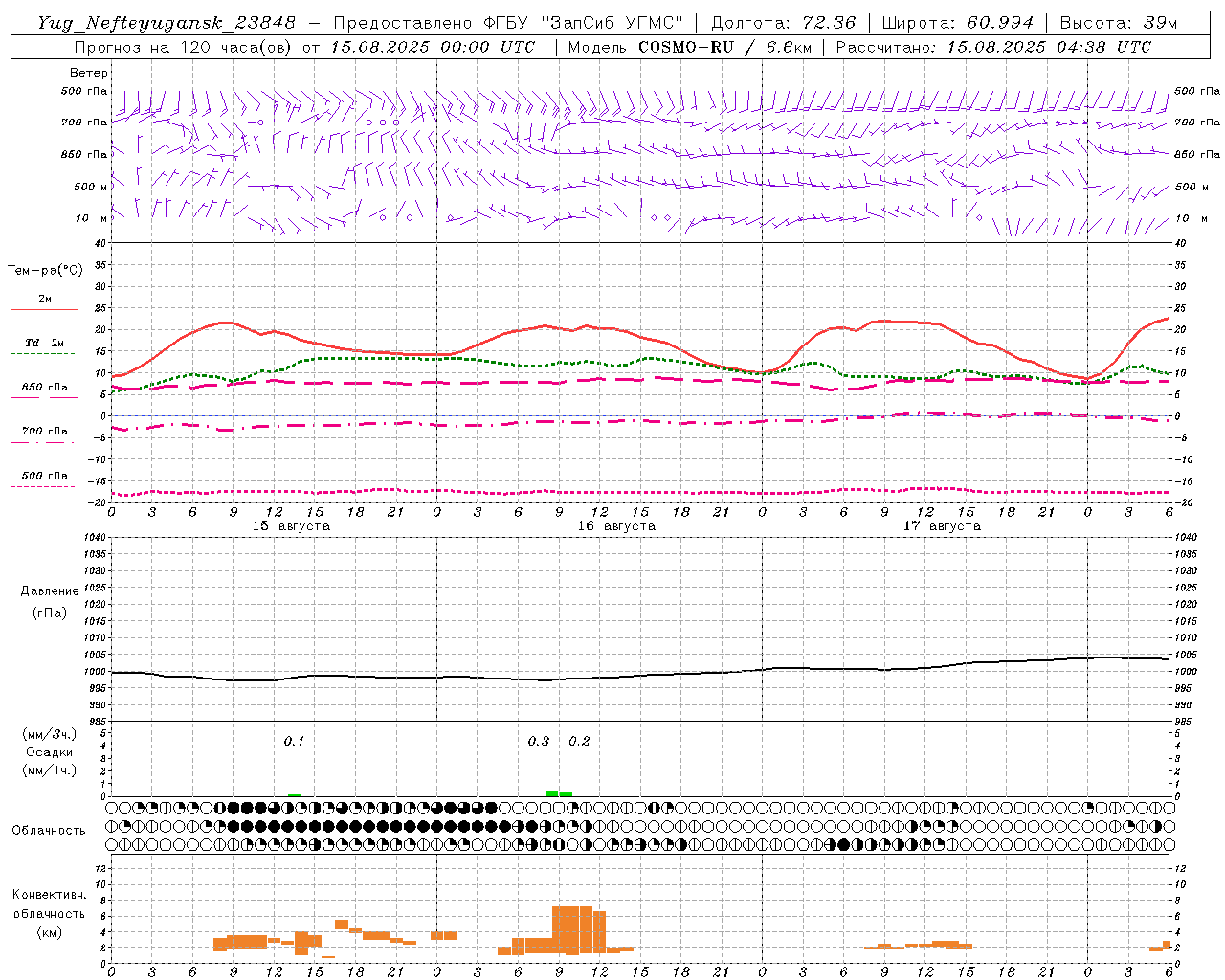1225x980 pixels.
Task: Click the Осадки panel label
Action: tap(50, 752)
